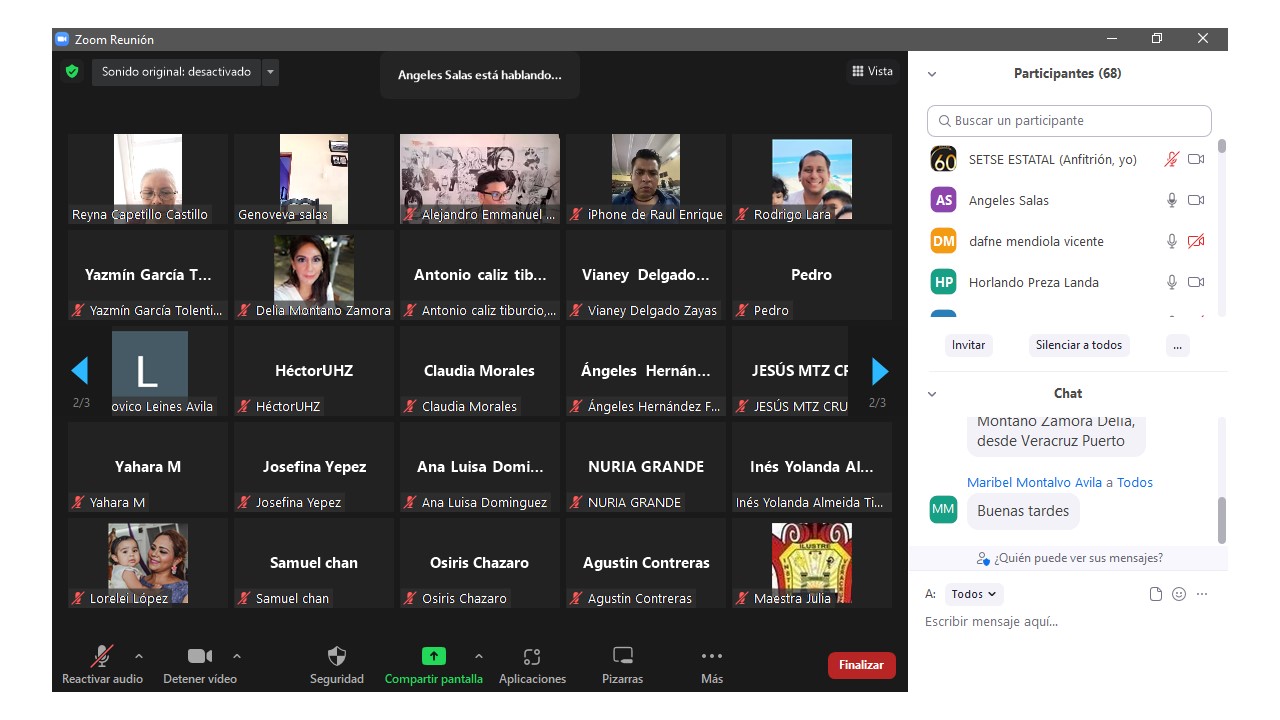The width and height of the screenshot is (1280, 720).
Task: Collapse the Participantes panel chevron
Action: [932, 74]
